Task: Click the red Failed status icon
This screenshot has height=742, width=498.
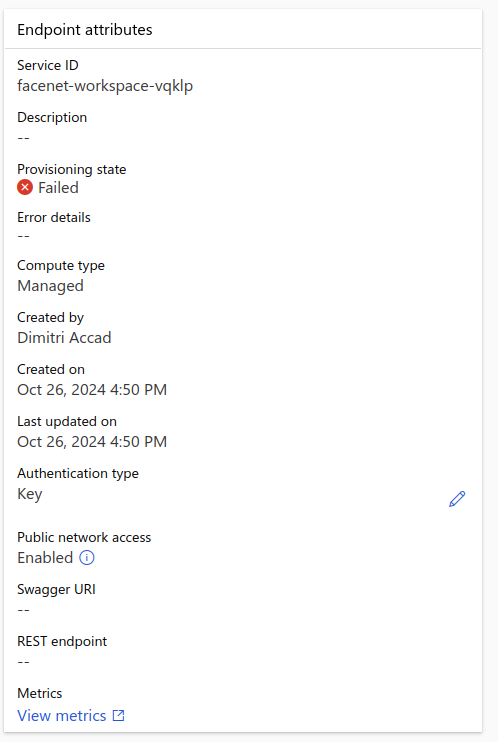Action: (25, 187)
